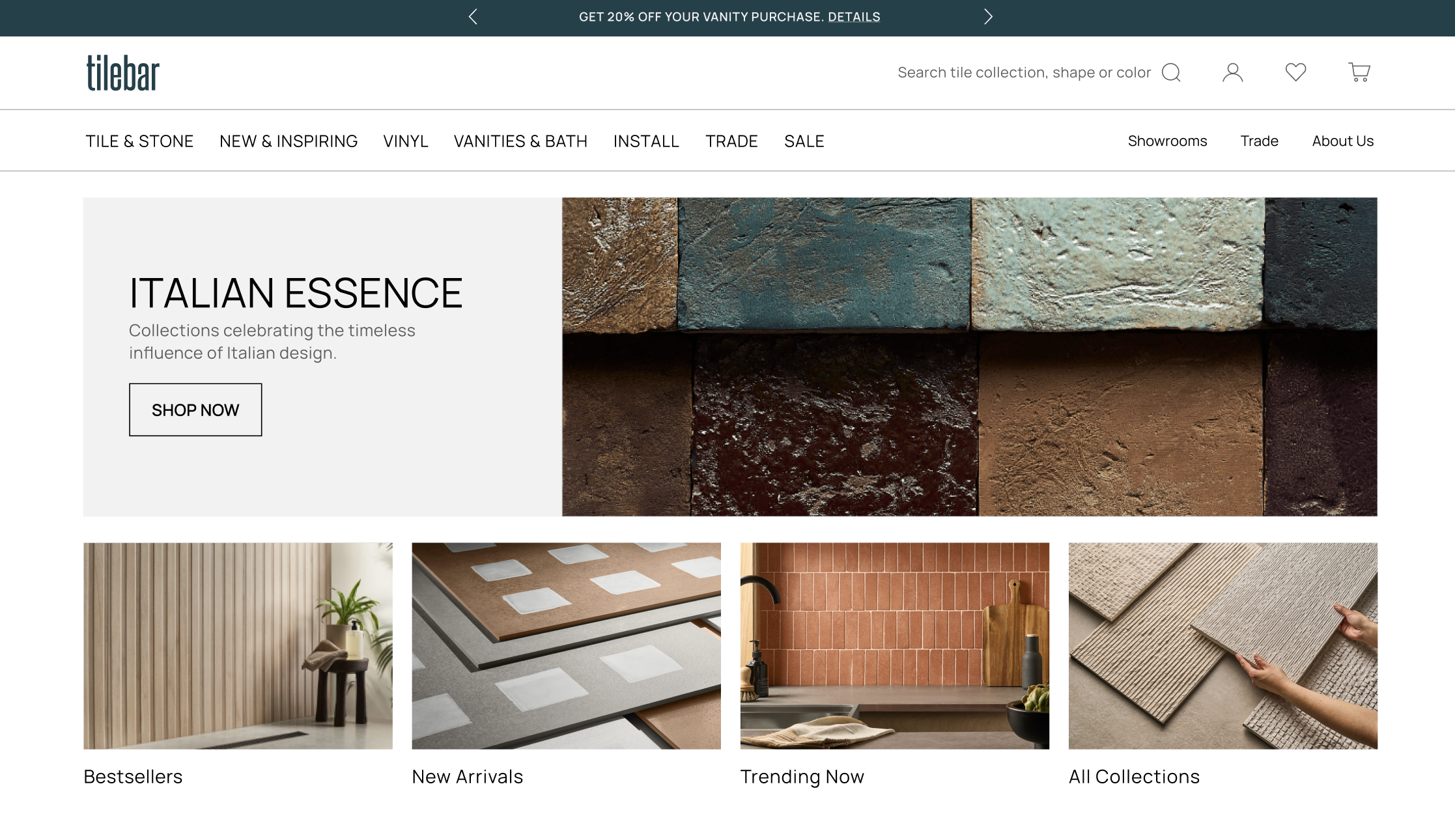Go to the Sale section

point(804,141)
